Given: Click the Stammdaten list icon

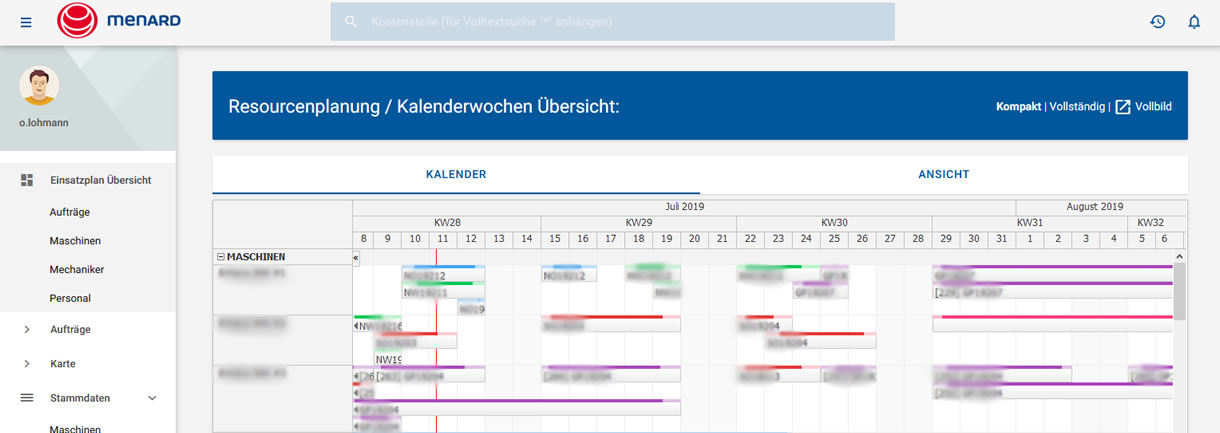Looking at the screenshot, I should click(x=27, y=397).
